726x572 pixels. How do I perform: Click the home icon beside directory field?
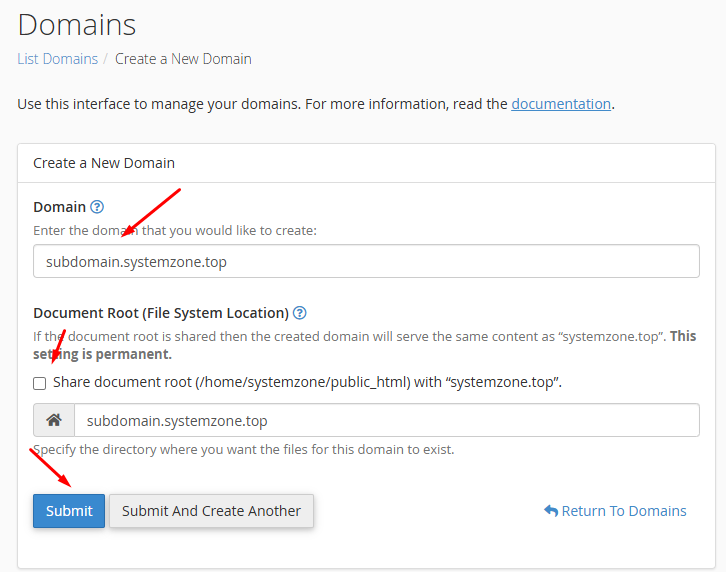coord(54,421)
